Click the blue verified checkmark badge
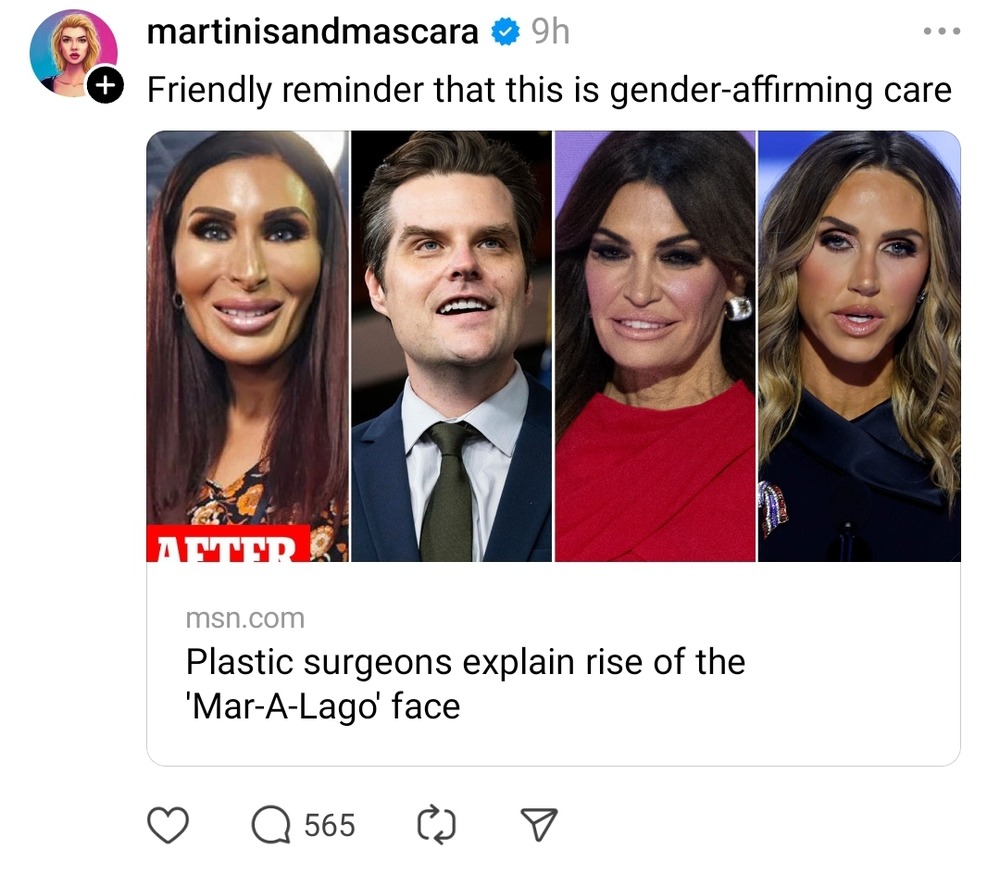This screenshot has width=1000, height=874. [x=505, y=32]
